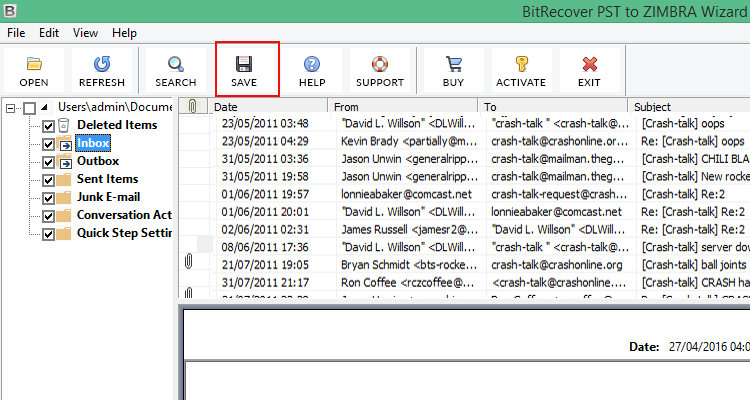Sort emails by Subject column header

click(689, 106)
